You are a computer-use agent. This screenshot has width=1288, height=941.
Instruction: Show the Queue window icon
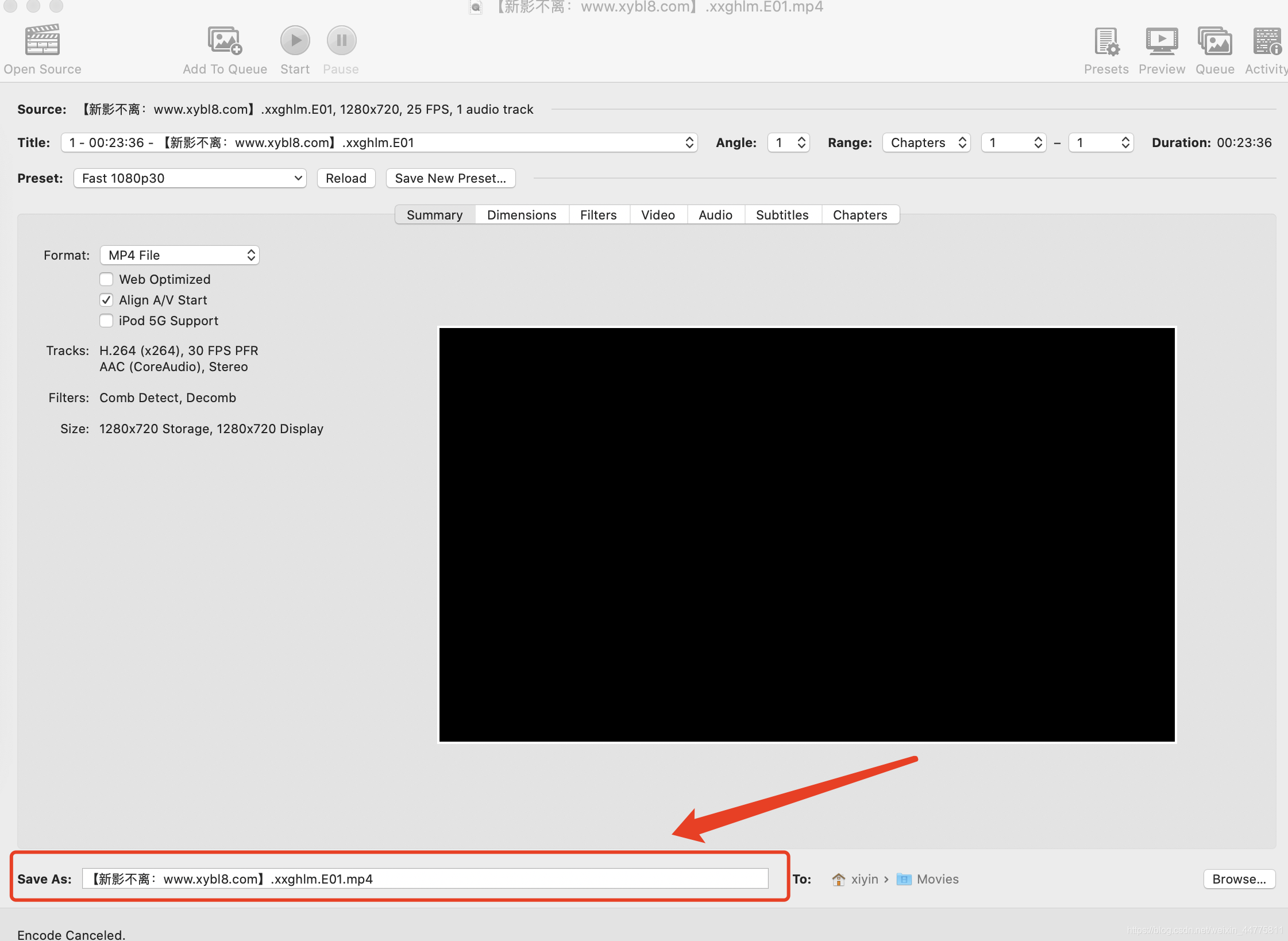[1214, 41]
